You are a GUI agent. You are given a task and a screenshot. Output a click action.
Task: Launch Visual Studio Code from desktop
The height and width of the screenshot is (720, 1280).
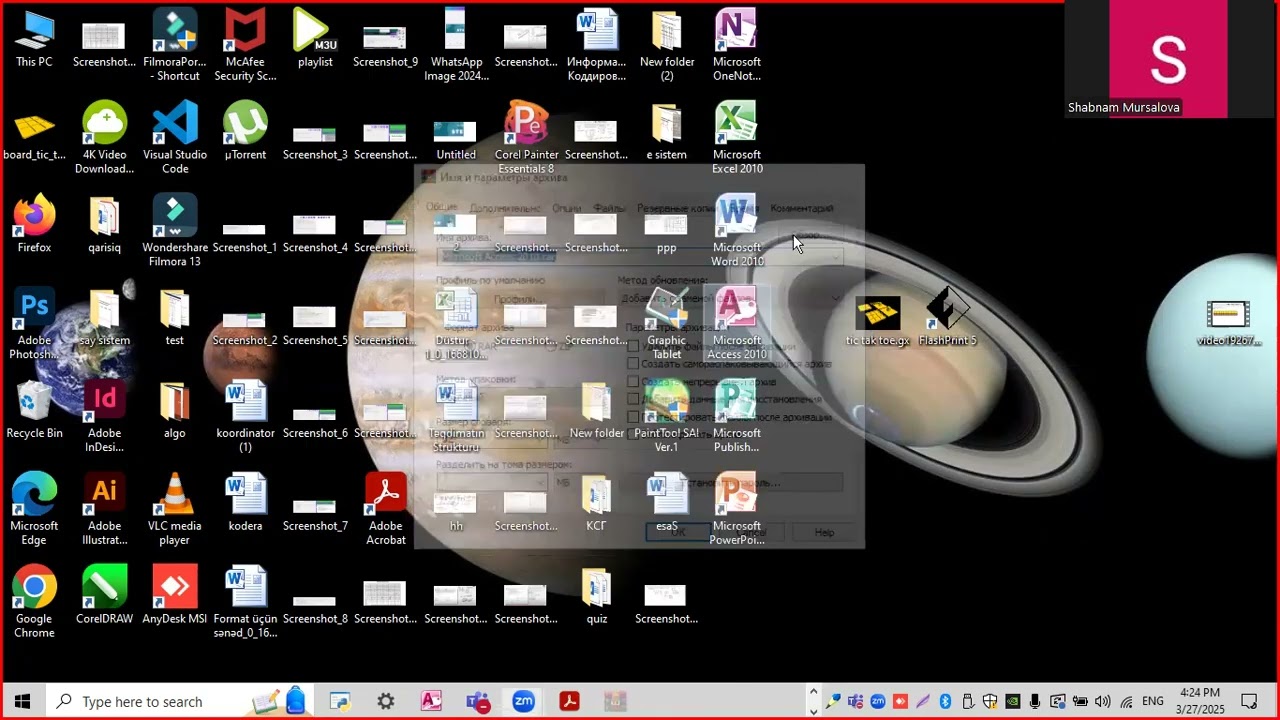pyautogui.click(x=175, y=138)
